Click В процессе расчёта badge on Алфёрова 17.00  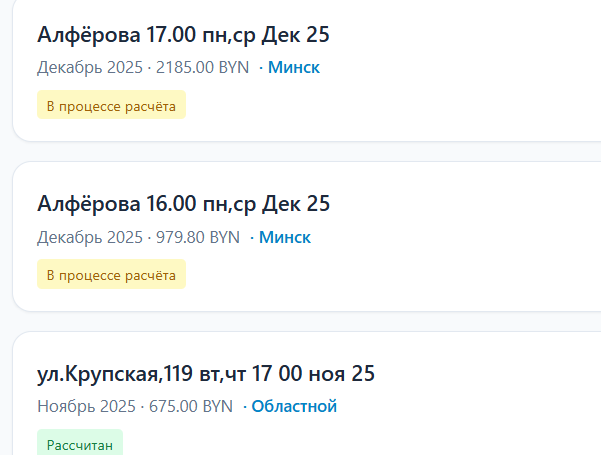click(x=111, y=105)
